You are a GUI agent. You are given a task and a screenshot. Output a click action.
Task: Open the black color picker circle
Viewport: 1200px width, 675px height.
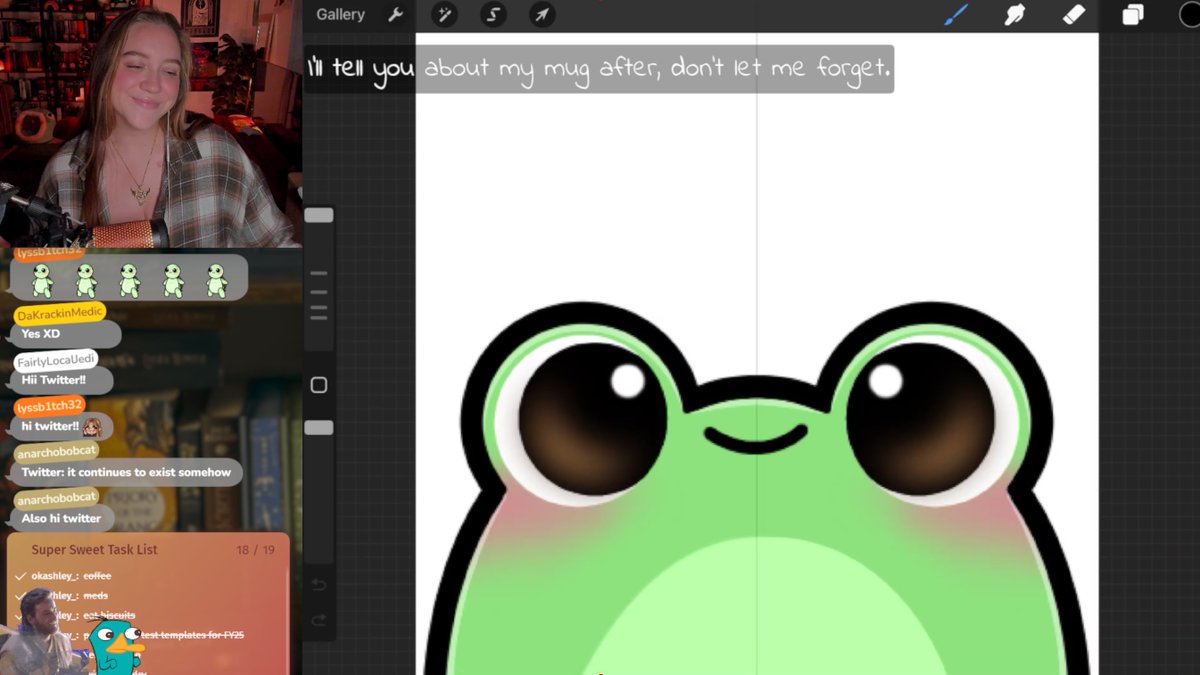(x=1190, y=15)
